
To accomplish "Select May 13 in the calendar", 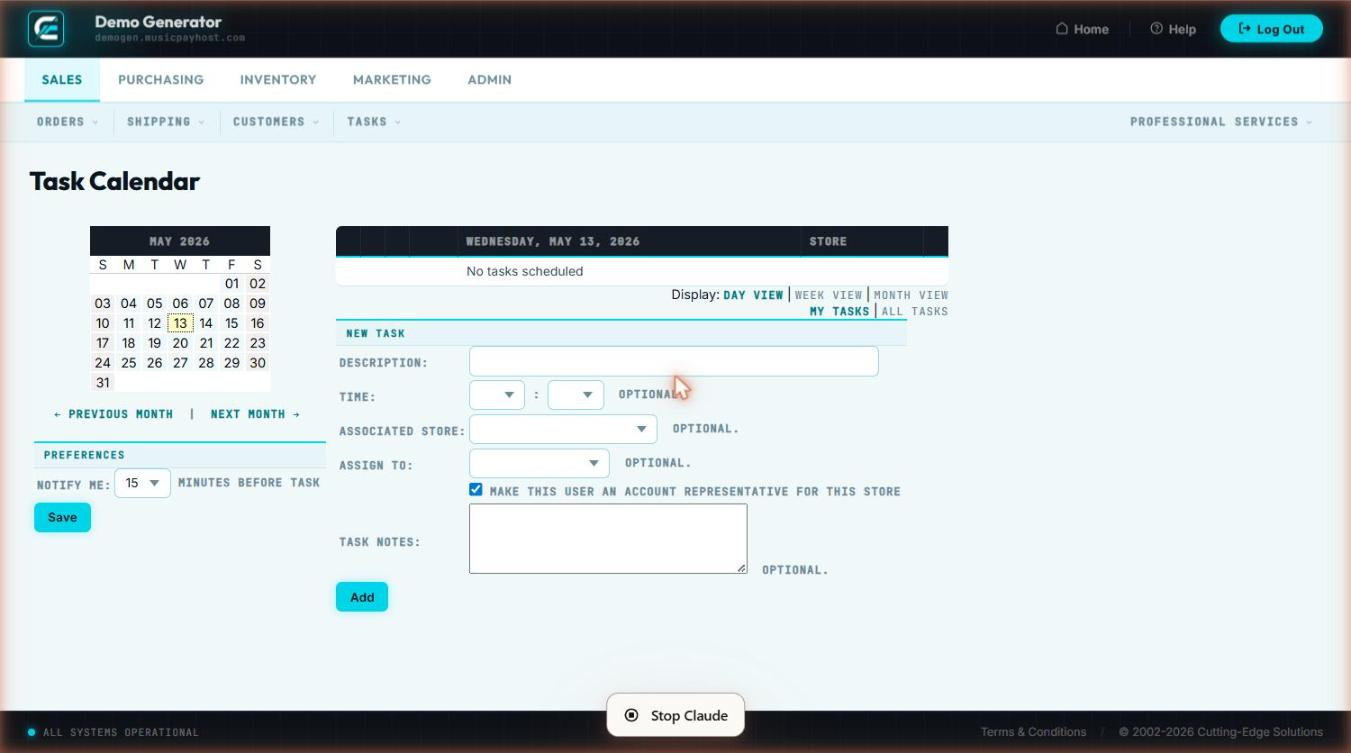I will point(180,323).
